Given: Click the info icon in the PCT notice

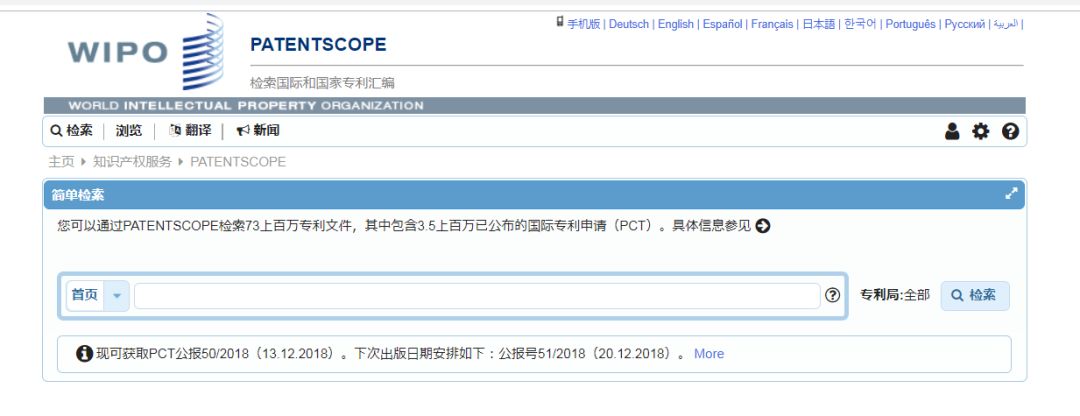Looking at the screenshot, I should click(x=84, y=353).
